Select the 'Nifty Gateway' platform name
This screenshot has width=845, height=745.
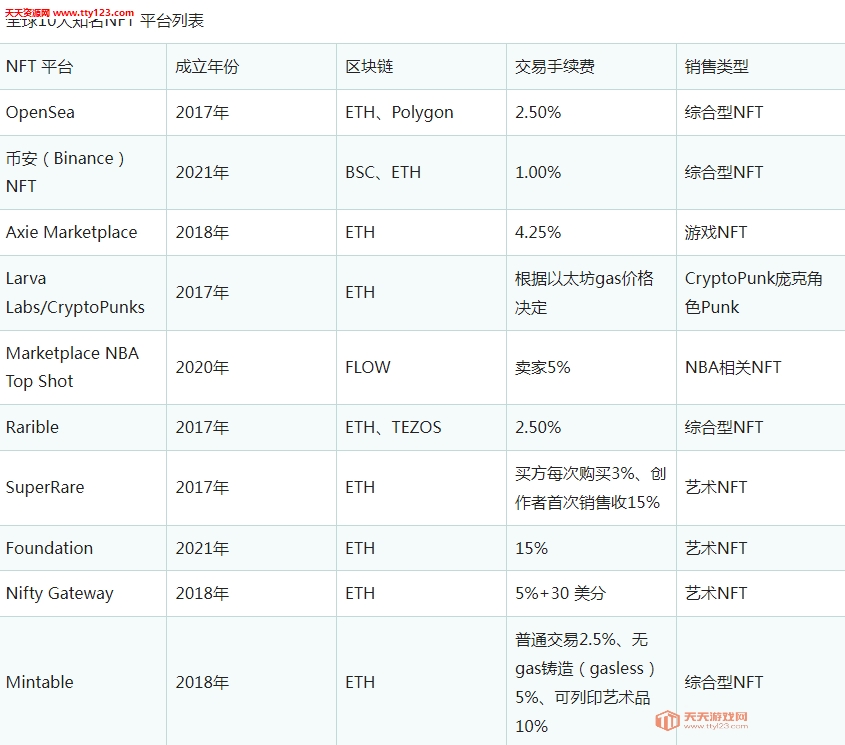pos(60,594)
